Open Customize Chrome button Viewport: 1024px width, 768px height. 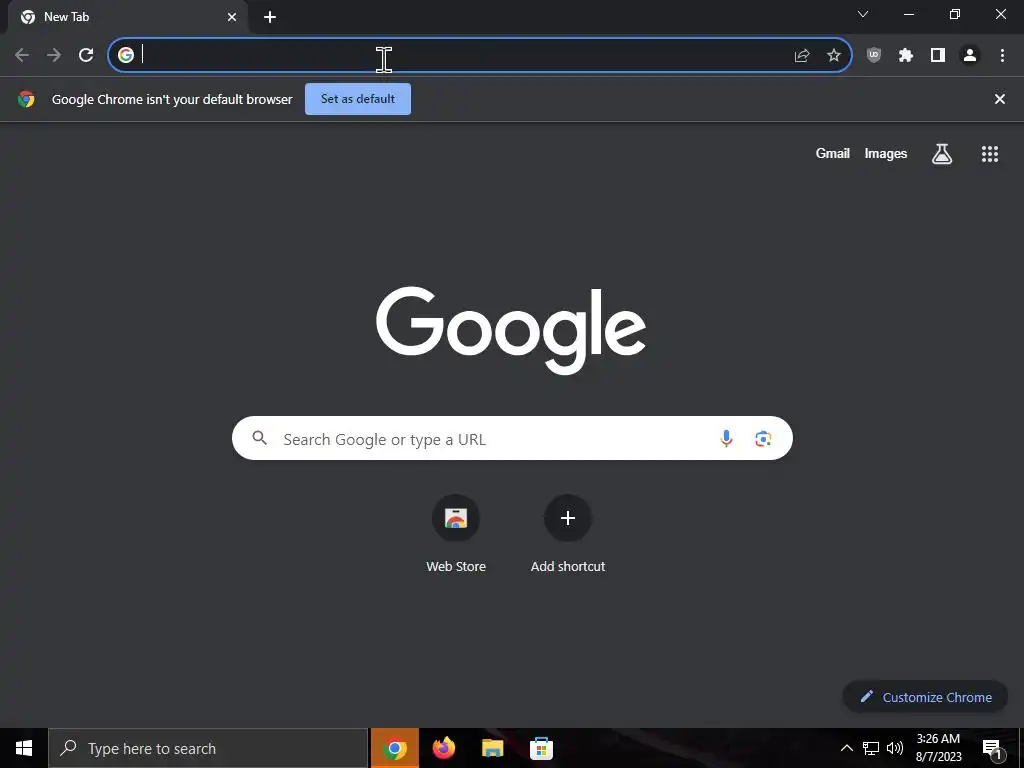(x=925, y=697)
